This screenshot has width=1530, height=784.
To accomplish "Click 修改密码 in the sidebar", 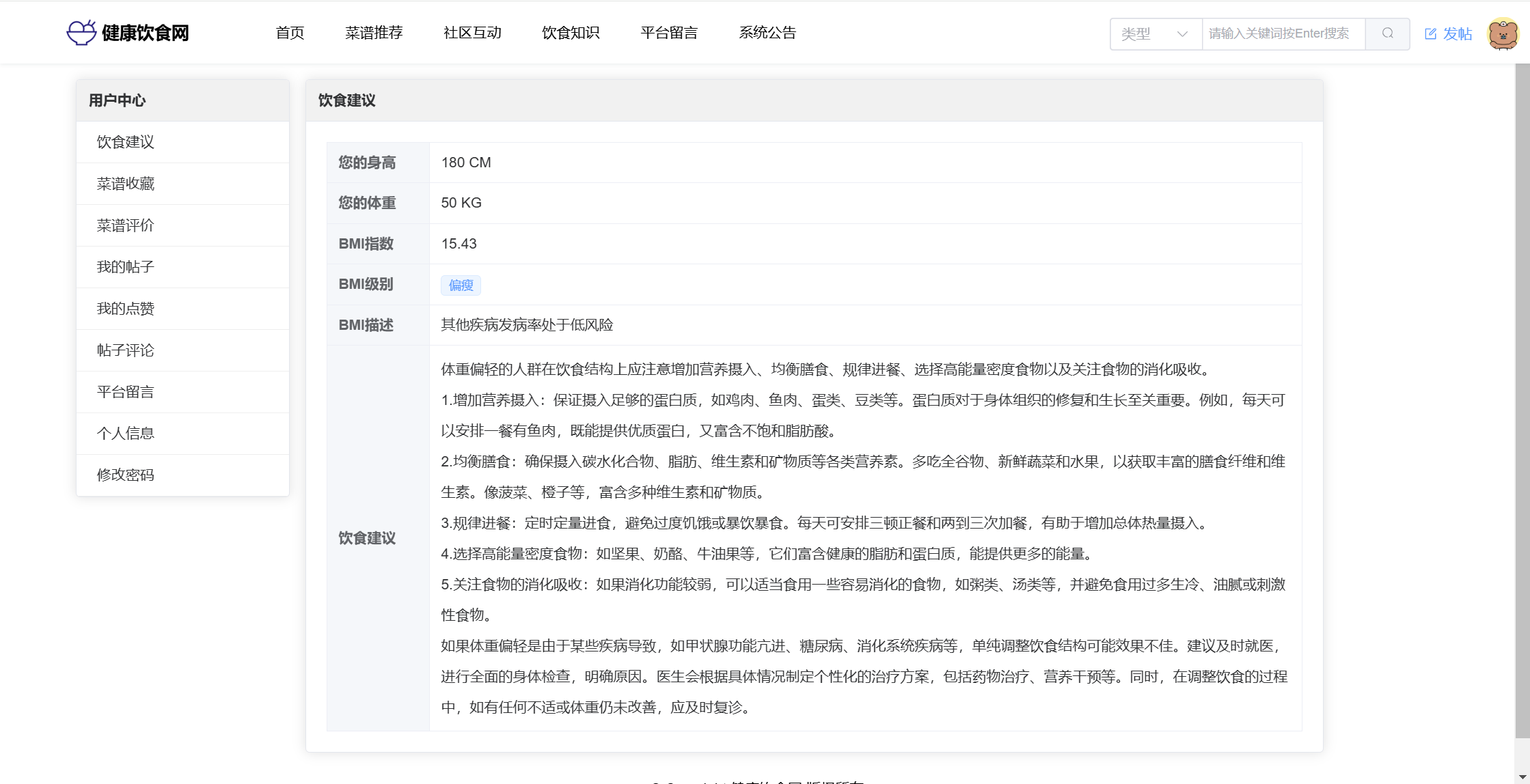I will tap(126, 475).
